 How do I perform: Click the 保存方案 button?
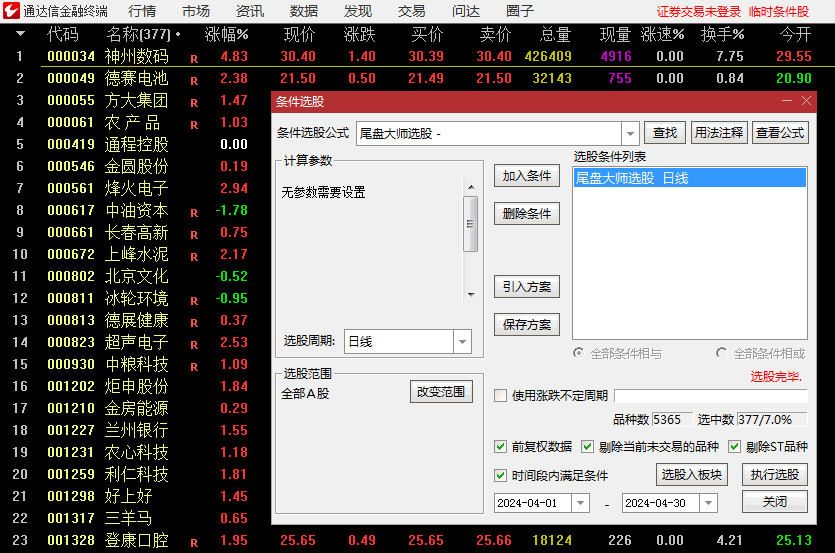tap(527, 324)
